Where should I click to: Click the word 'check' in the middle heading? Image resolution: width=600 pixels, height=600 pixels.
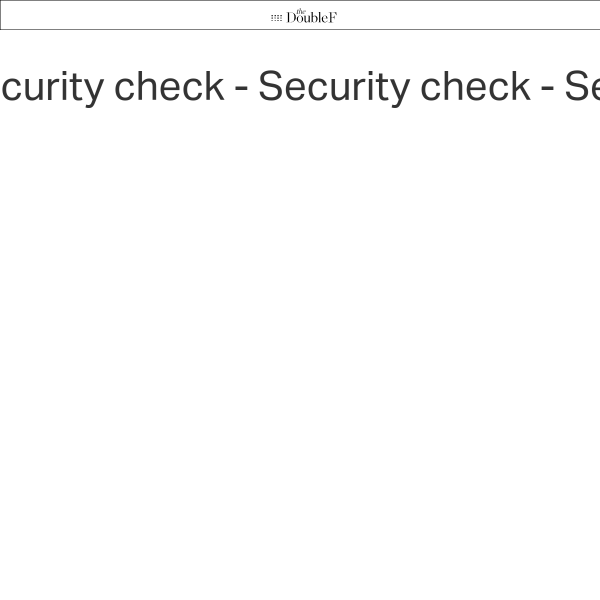476,86
